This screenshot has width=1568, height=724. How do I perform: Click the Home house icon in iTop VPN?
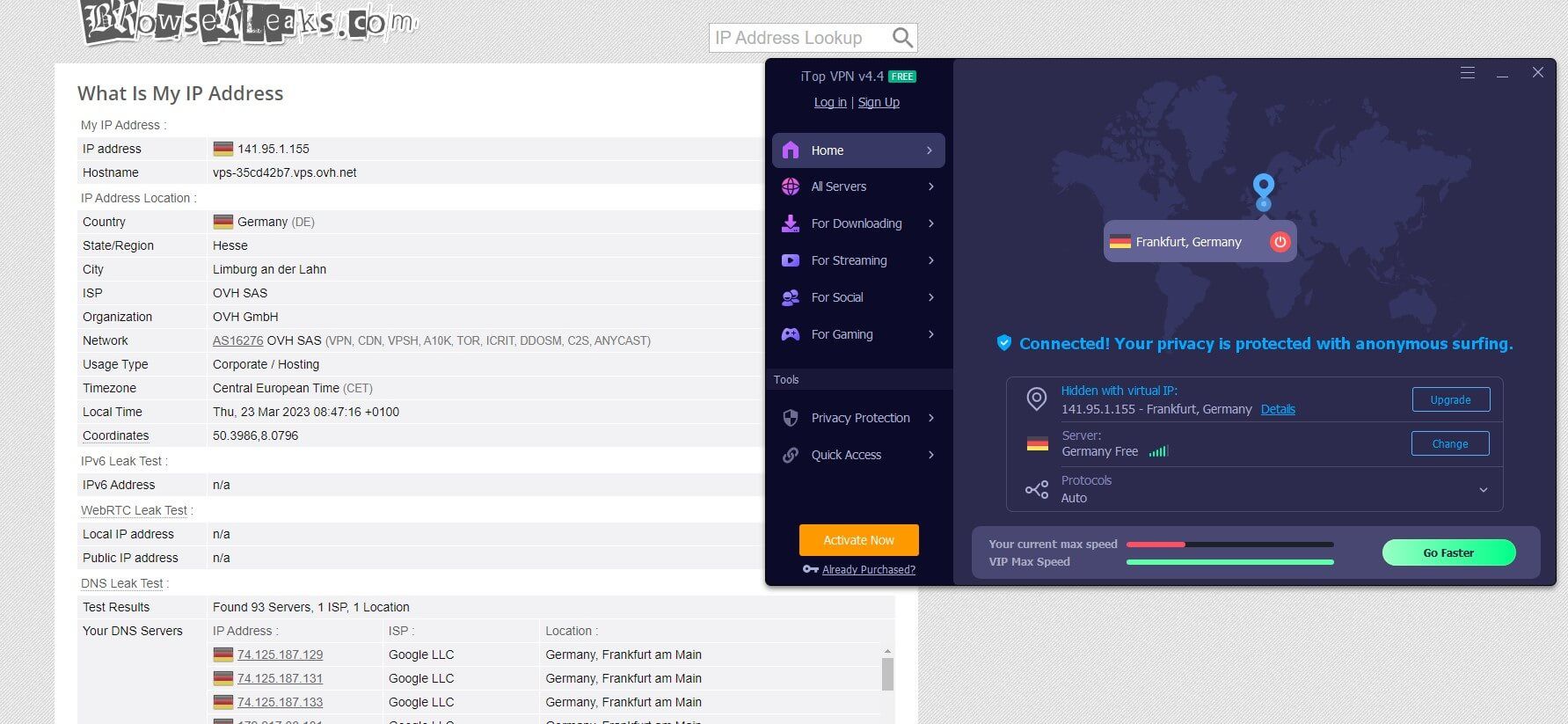pos(791,150)
